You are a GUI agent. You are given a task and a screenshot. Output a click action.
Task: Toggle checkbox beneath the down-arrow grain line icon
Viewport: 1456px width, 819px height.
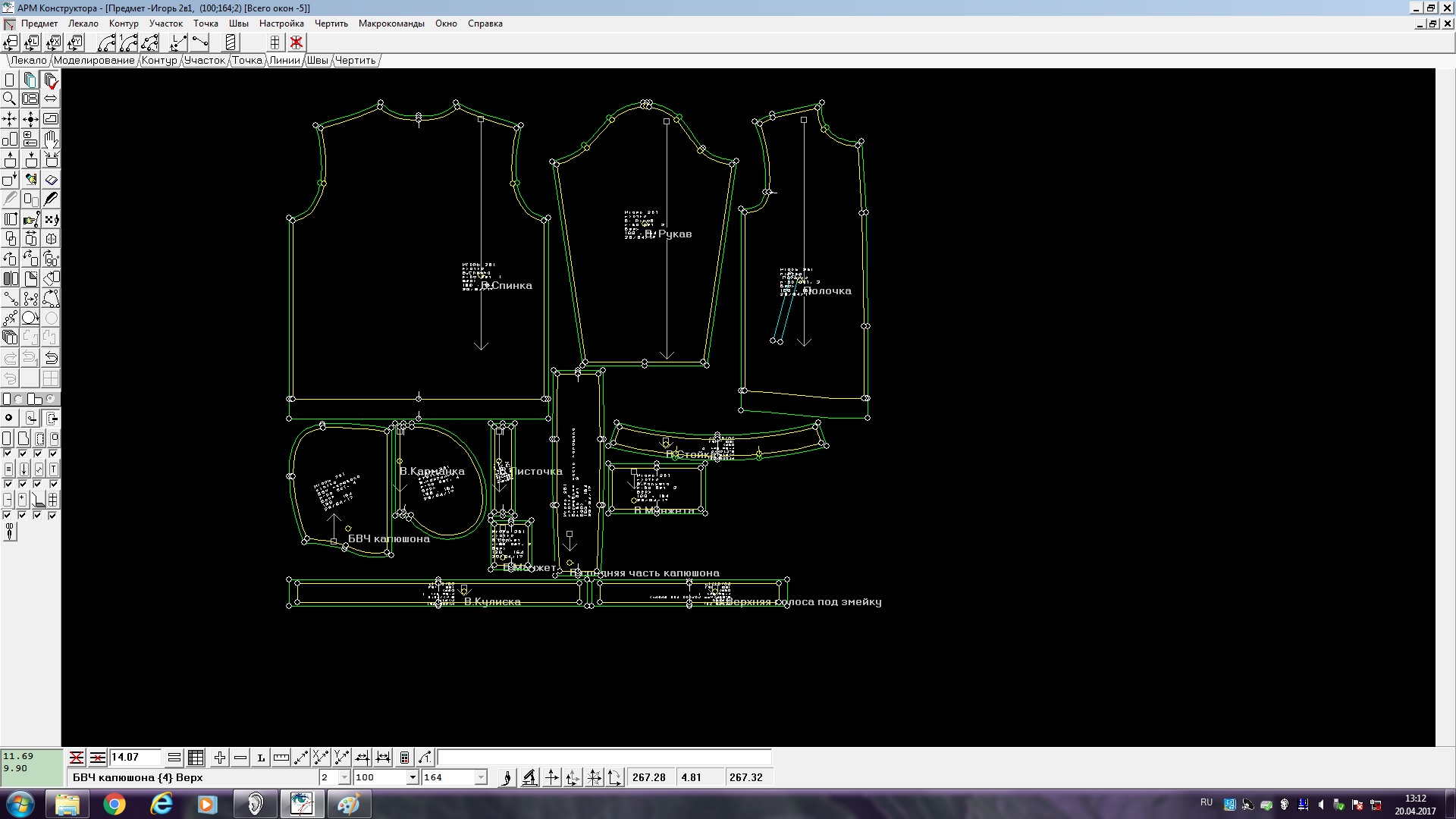[24, 484]
